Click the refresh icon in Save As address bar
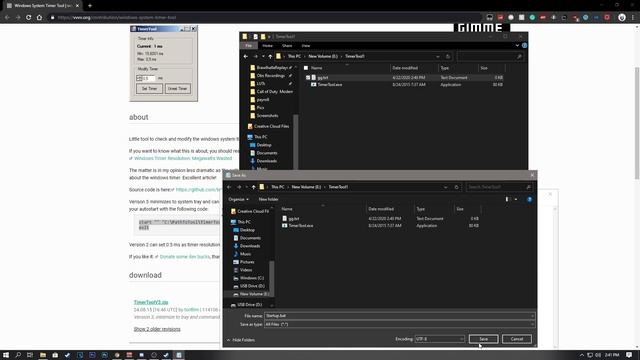The width and height of the screenshot is (640, 360). click(x=456, y=187)
